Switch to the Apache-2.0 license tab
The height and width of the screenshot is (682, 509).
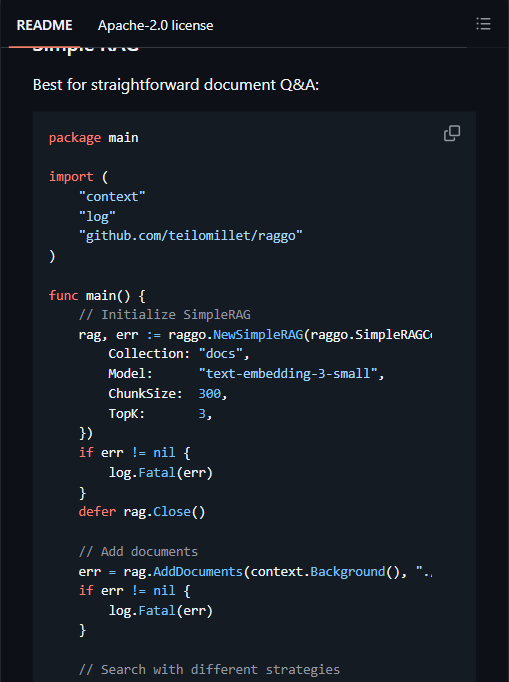(155, 25)
